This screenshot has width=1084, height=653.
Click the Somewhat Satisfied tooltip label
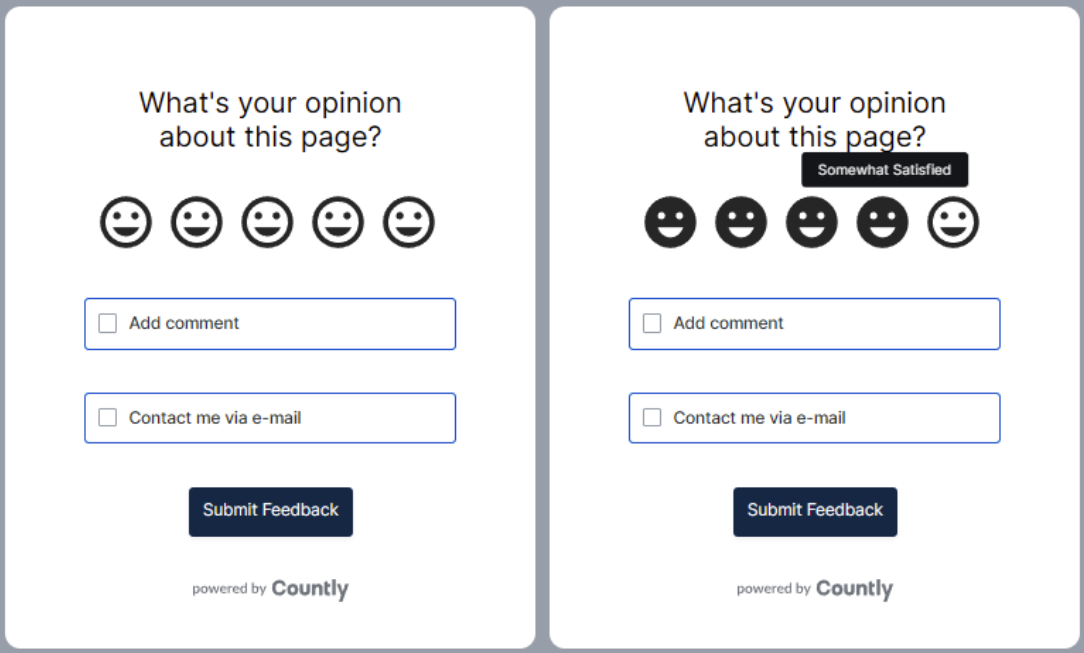[885, 170]
